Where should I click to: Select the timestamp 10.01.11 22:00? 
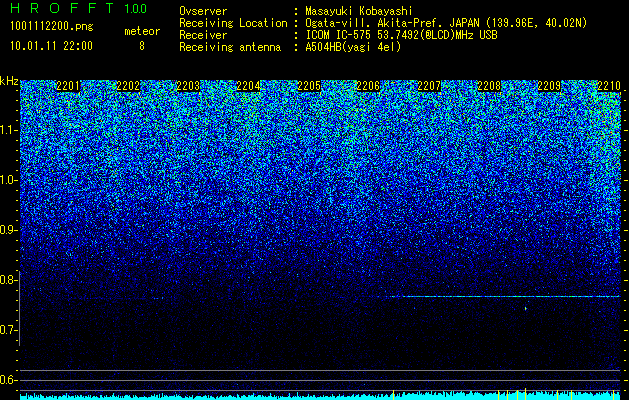[x=51, y=46]
